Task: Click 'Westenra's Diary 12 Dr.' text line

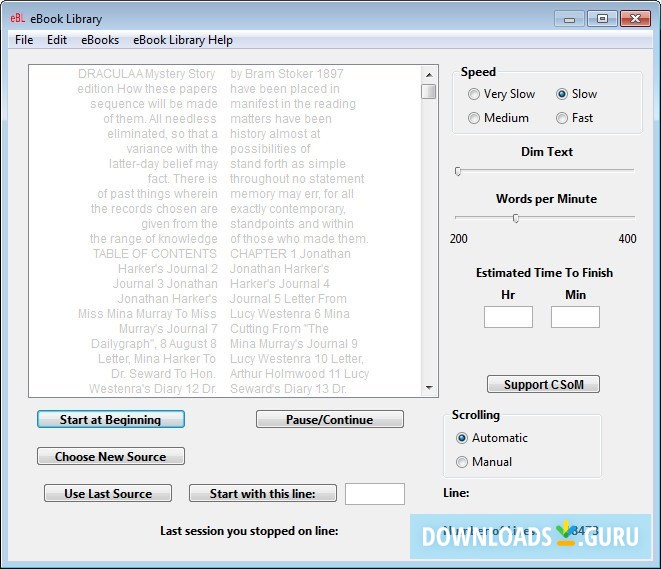Action: click(153, 389)
